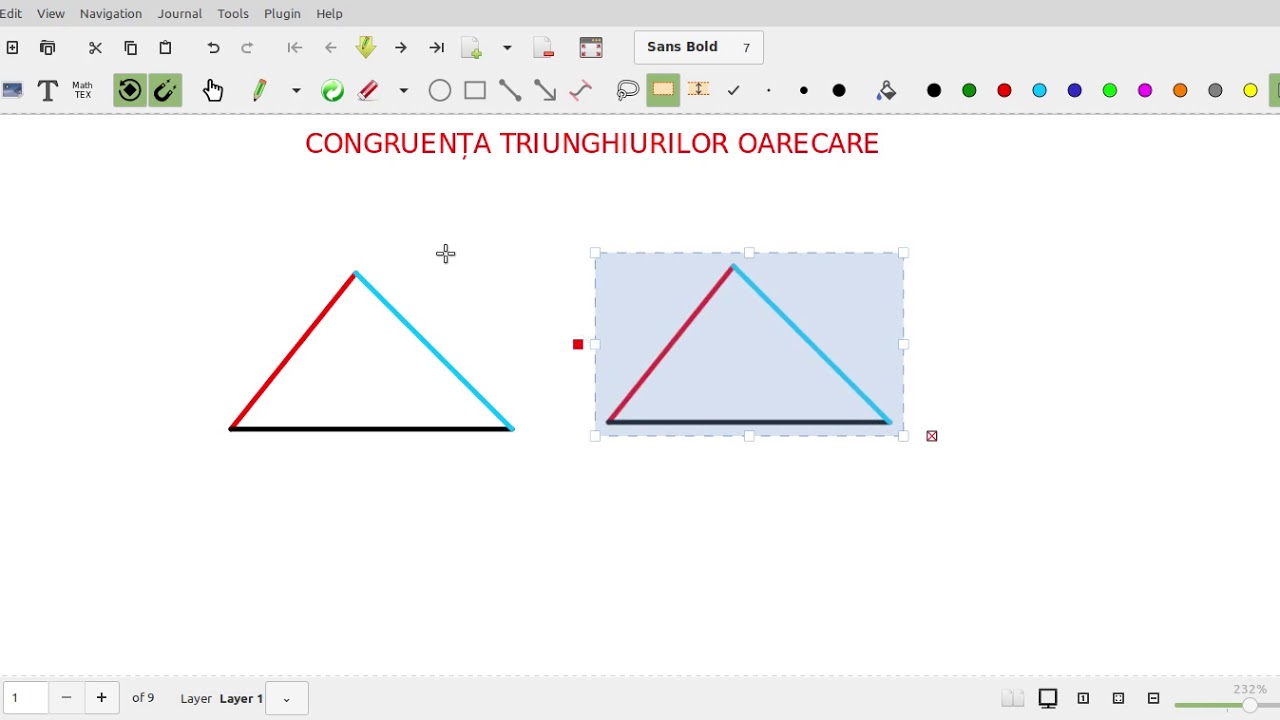Toggle grid snapping magnet
Screen dimensions: 1280x720
(x=165, y=91)
